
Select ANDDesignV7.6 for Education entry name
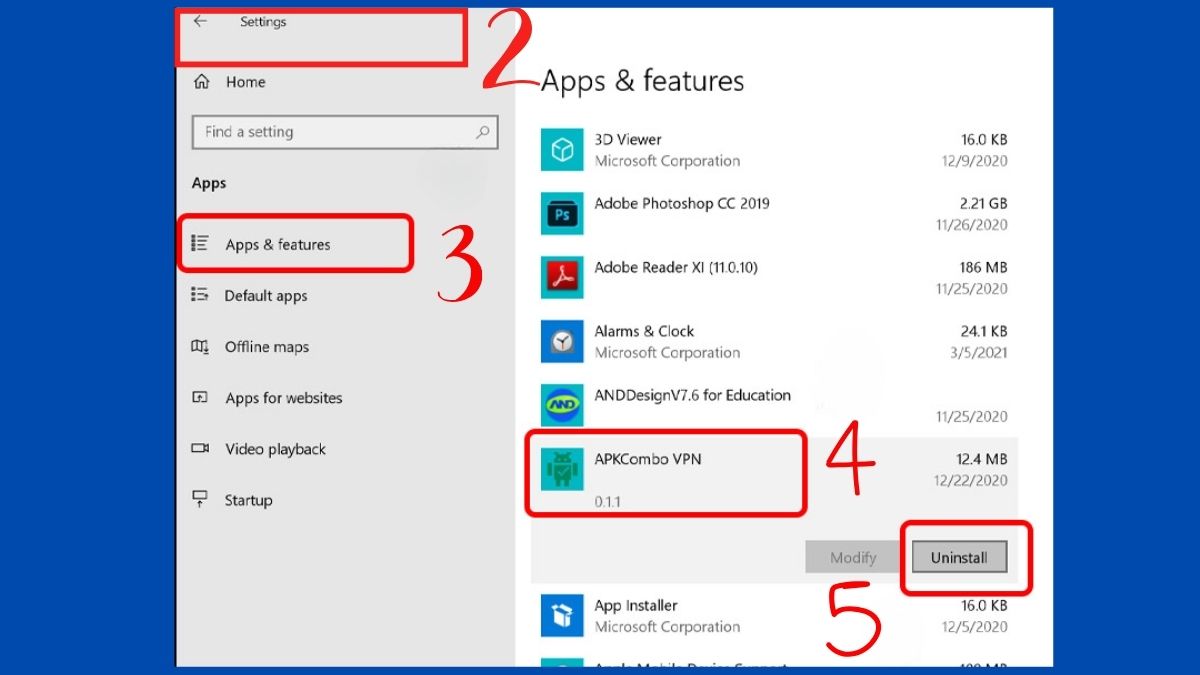tap(693, 395)
